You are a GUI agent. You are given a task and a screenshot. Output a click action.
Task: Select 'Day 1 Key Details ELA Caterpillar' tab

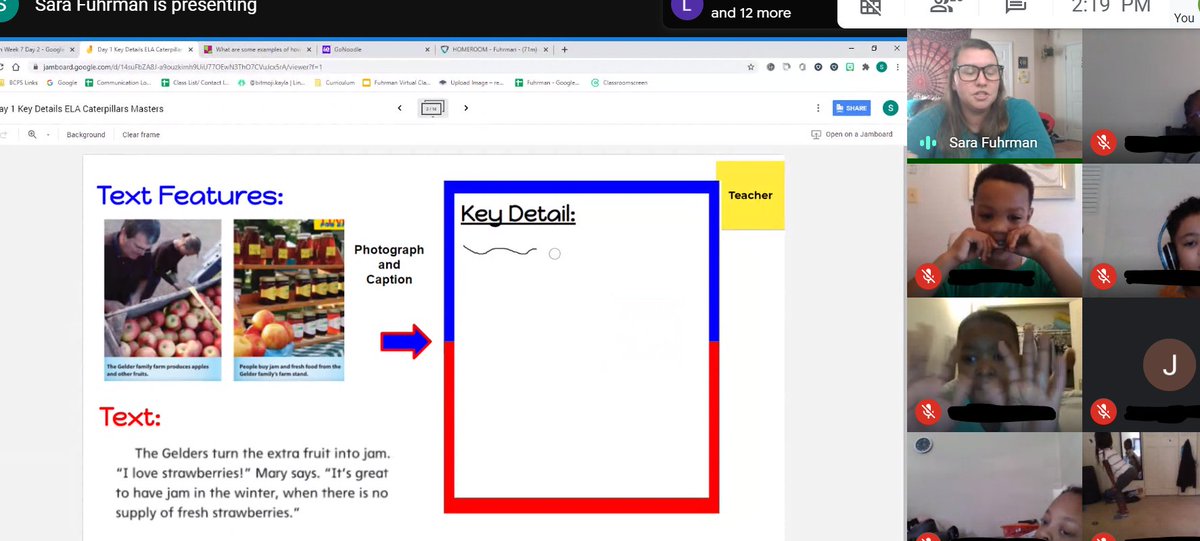tap(139, 49)
